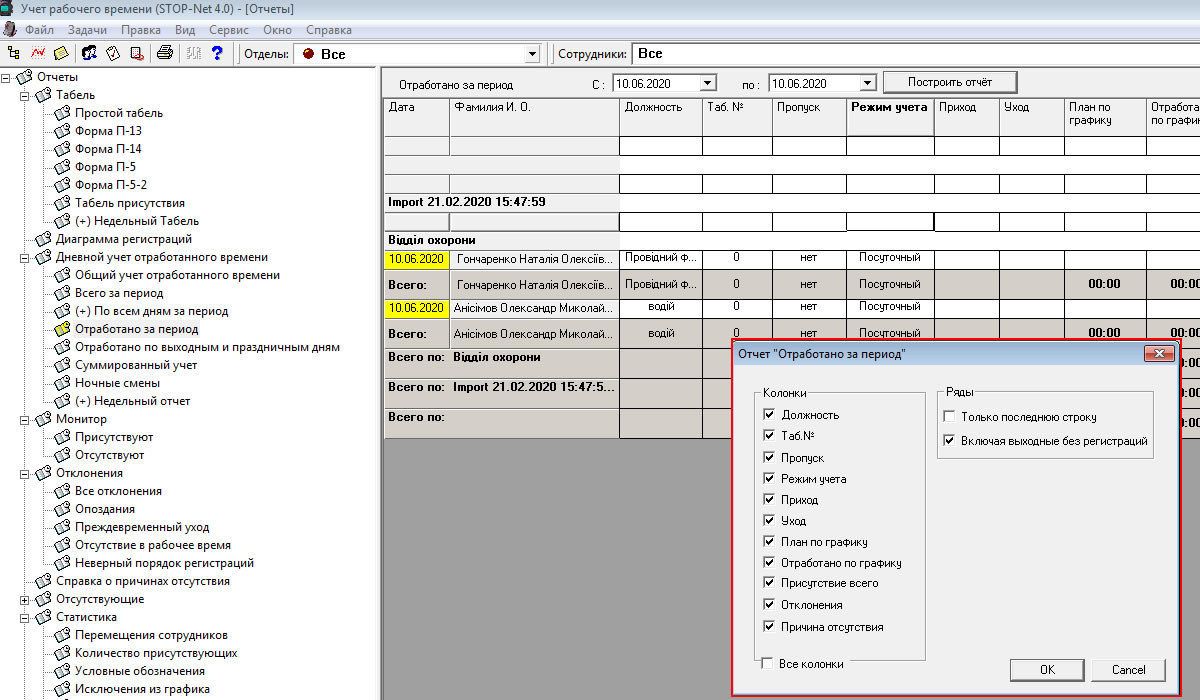The width and height of the screenshot is (1200, 700).
Task: Click icon next to Диаграмма регистраций
Action: pyautogui.click(x=44, y=239)
